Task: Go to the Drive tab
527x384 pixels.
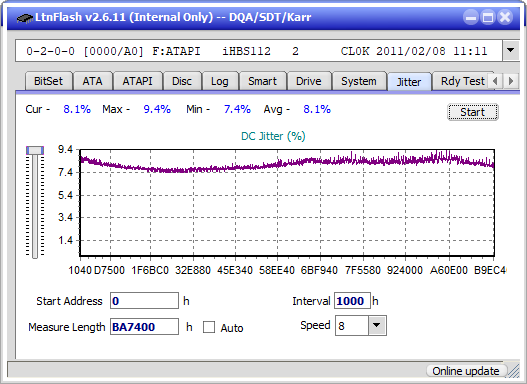Action: 309,81
